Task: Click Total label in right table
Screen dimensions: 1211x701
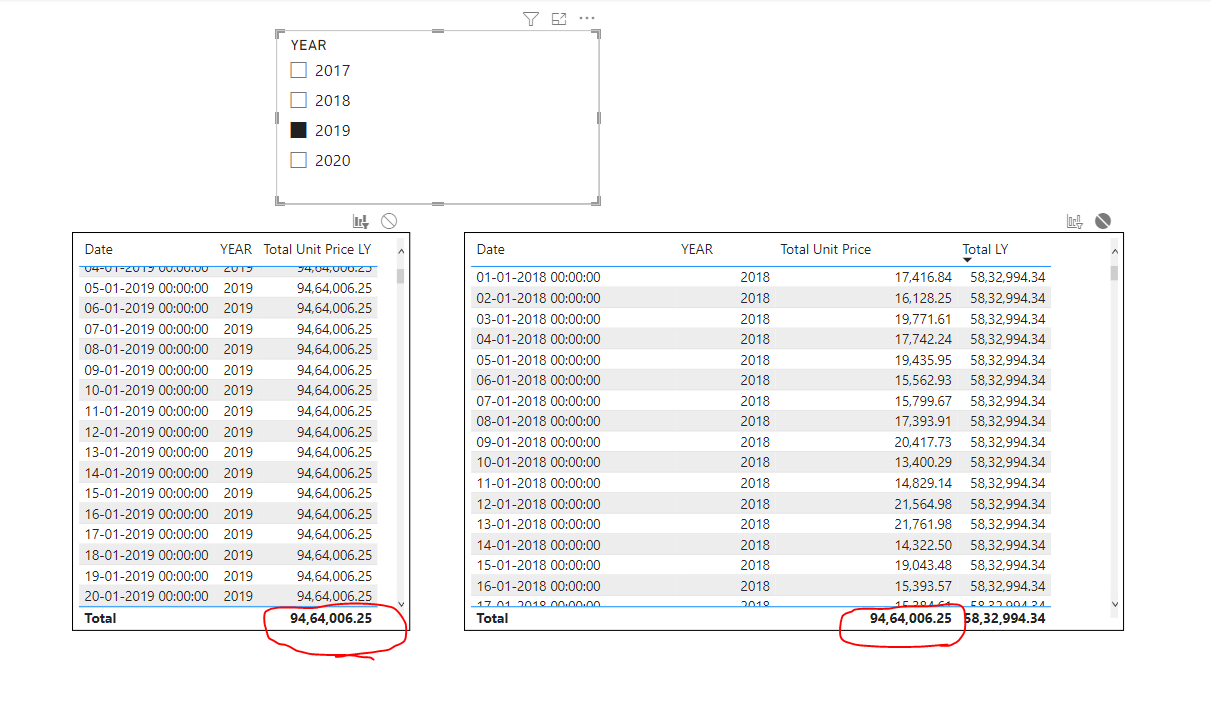Action: (x=492, y=618)
